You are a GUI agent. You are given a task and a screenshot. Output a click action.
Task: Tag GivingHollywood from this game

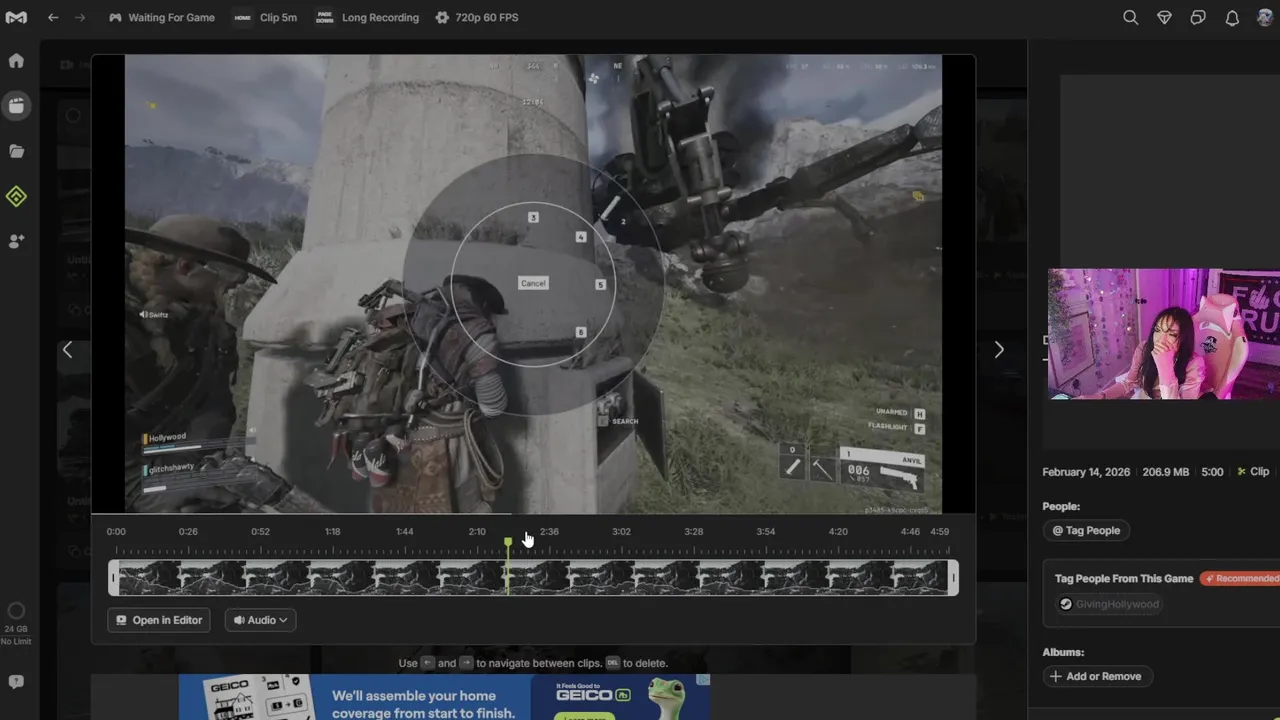pyautogui.click(x=1108, y=604)
